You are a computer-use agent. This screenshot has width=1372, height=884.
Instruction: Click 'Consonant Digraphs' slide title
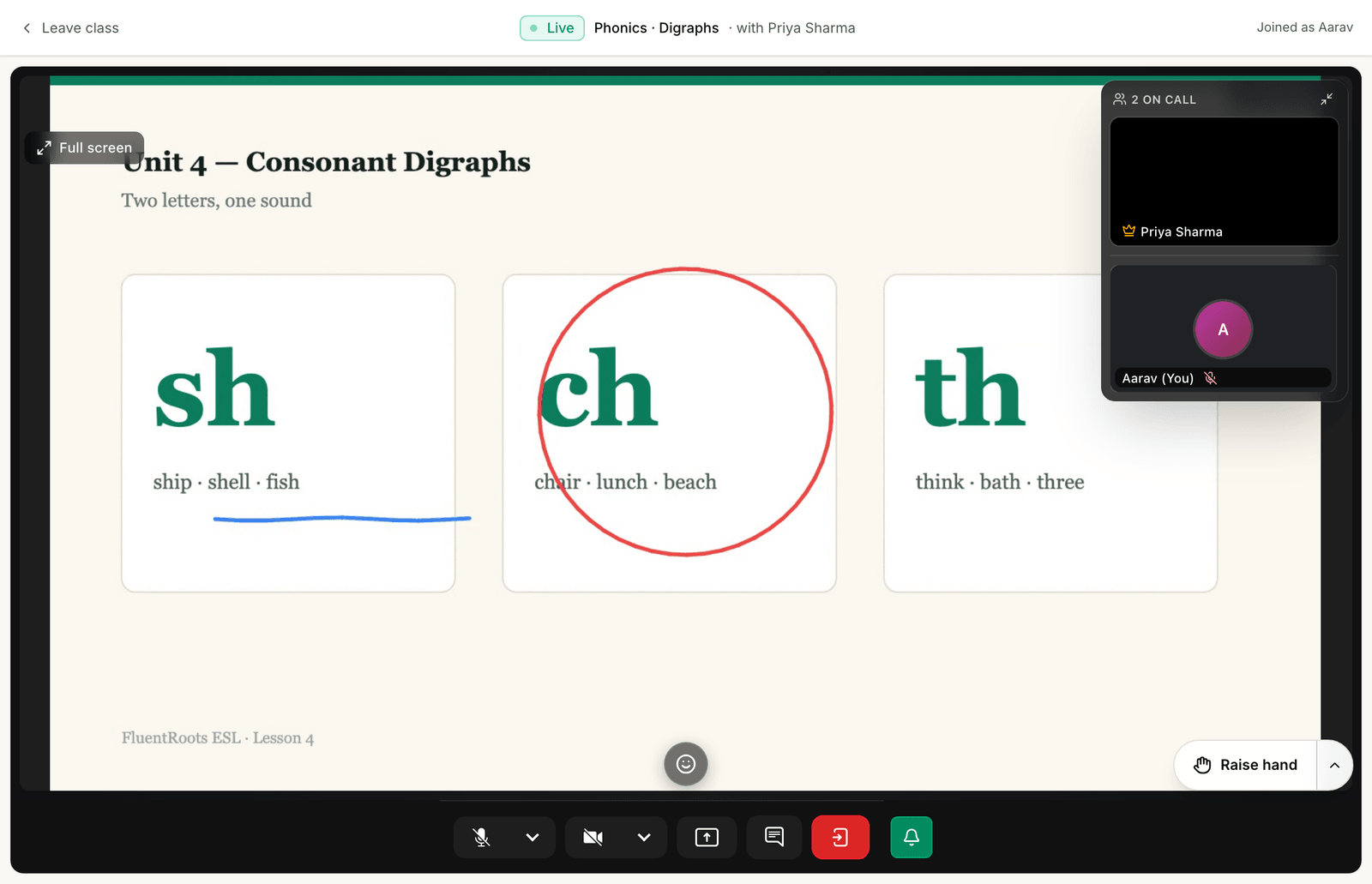[388, 162]
